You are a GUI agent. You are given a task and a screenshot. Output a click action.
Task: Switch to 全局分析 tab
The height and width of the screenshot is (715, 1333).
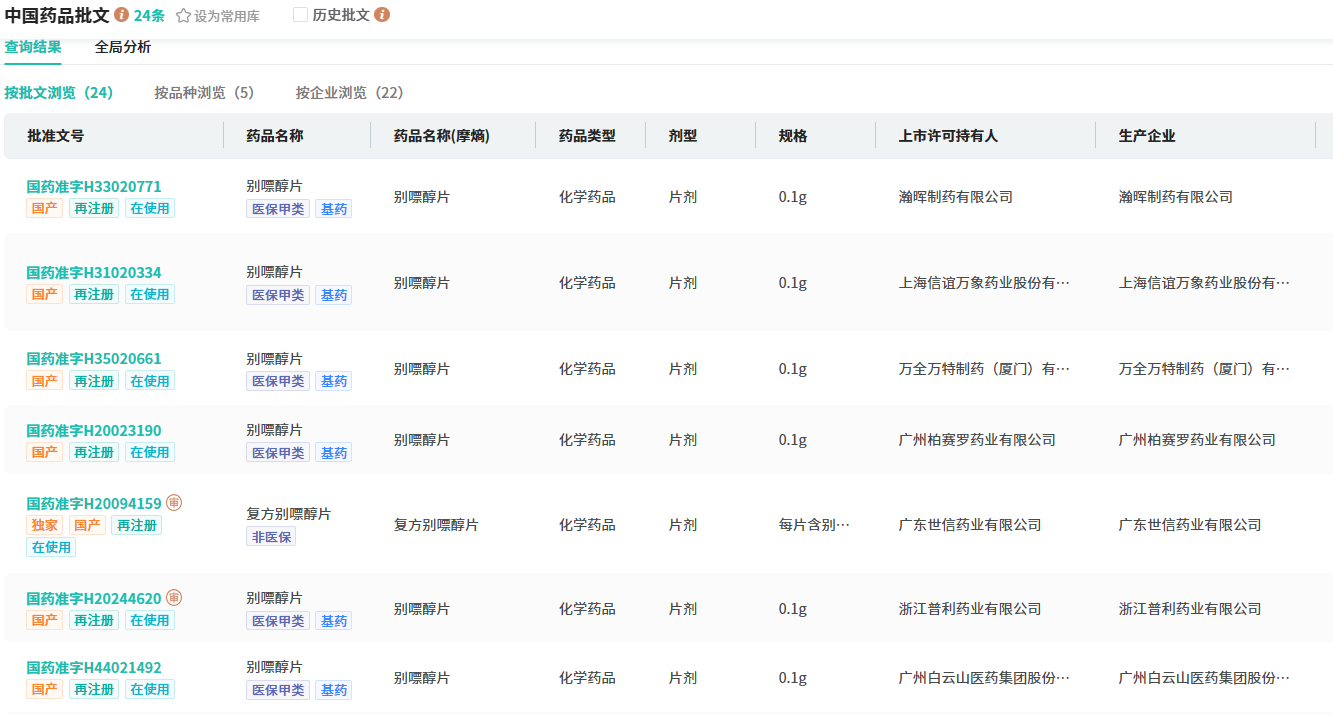[123, 47]
